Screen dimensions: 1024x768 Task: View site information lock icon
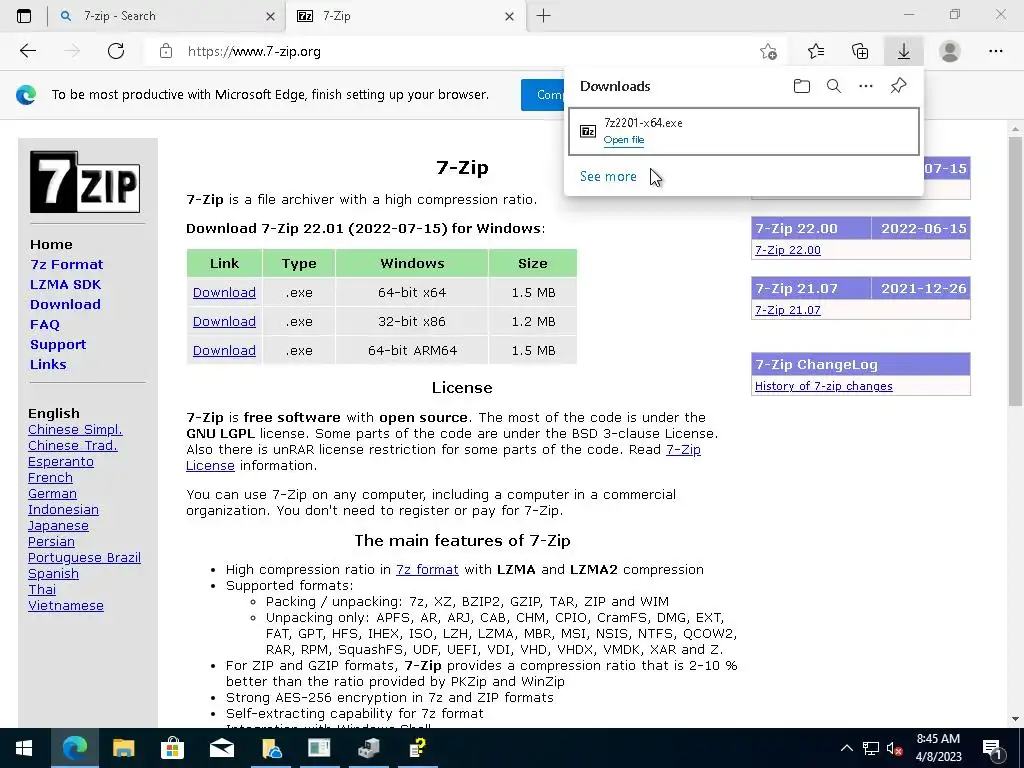[166, 51]
